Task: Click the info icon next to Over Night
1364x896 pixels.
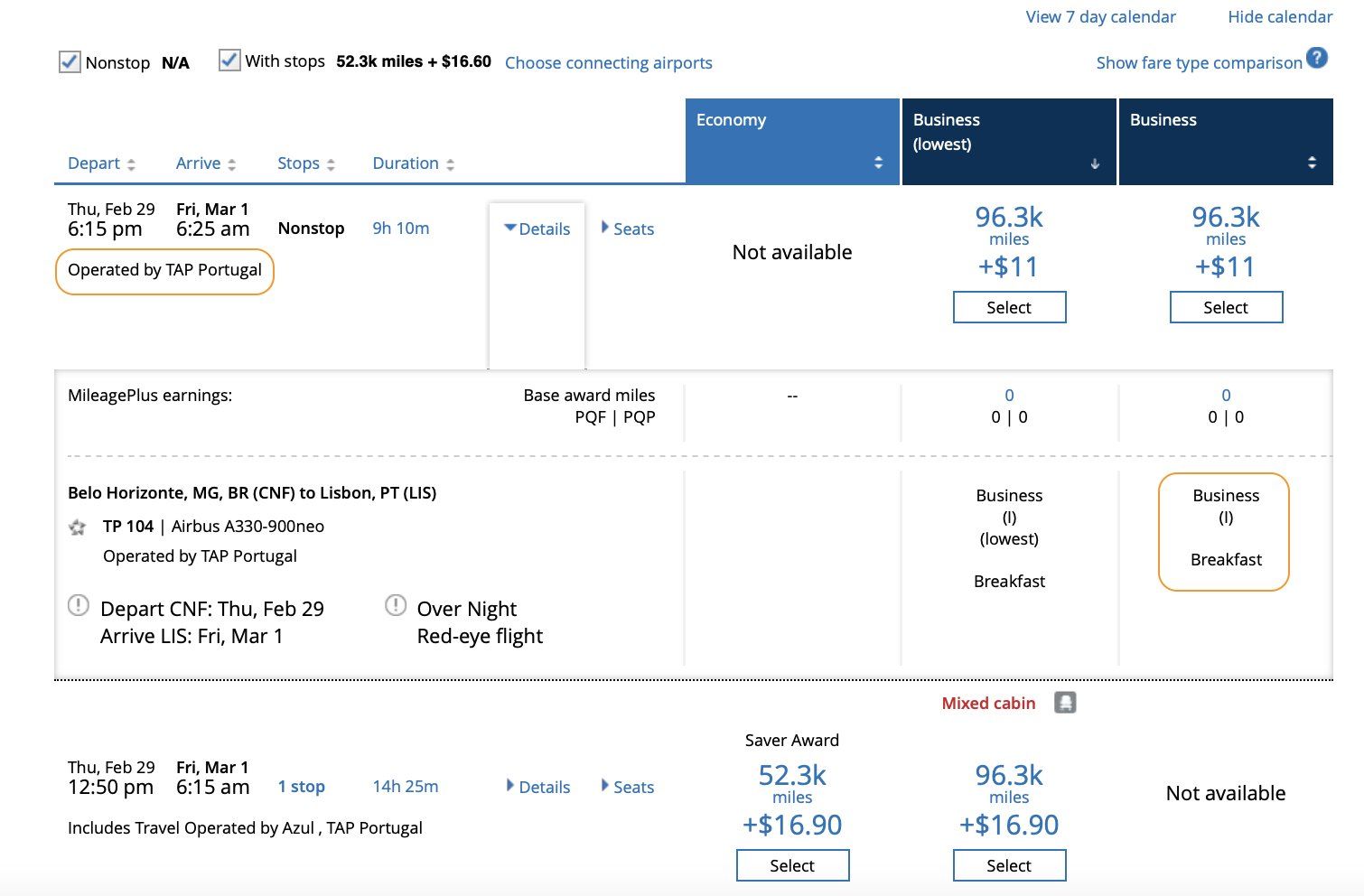Action: click(396, 605)
